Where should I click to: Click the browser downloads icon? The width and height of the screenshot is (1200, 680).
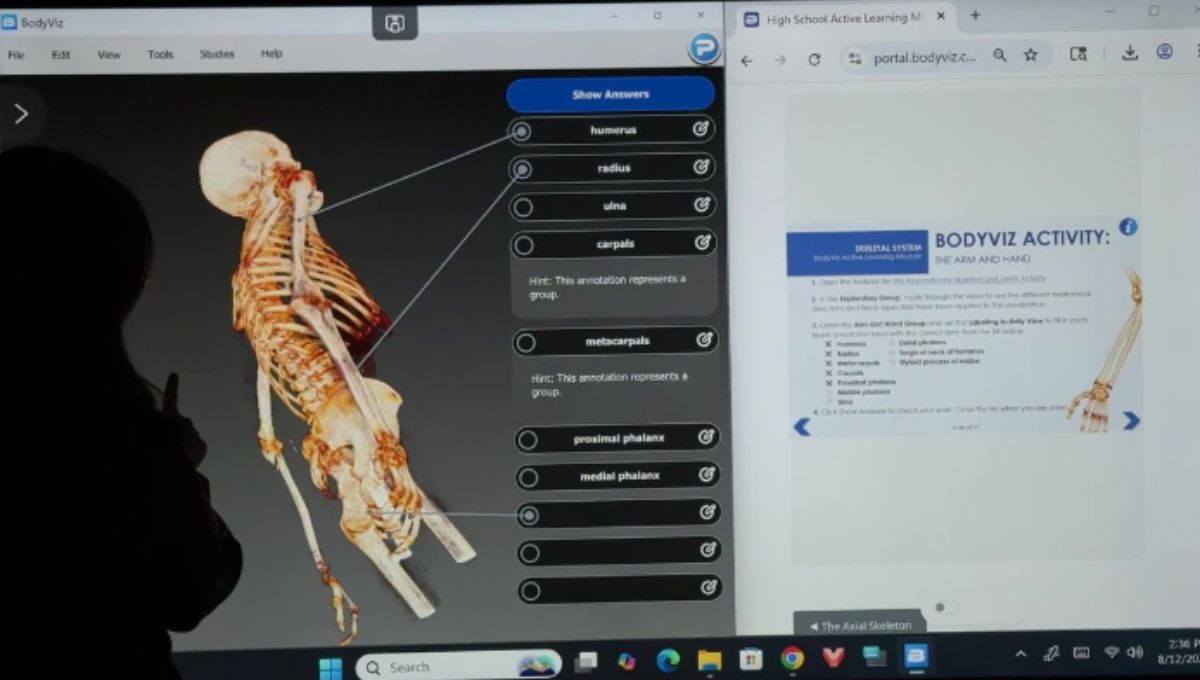click(1129, 54)
